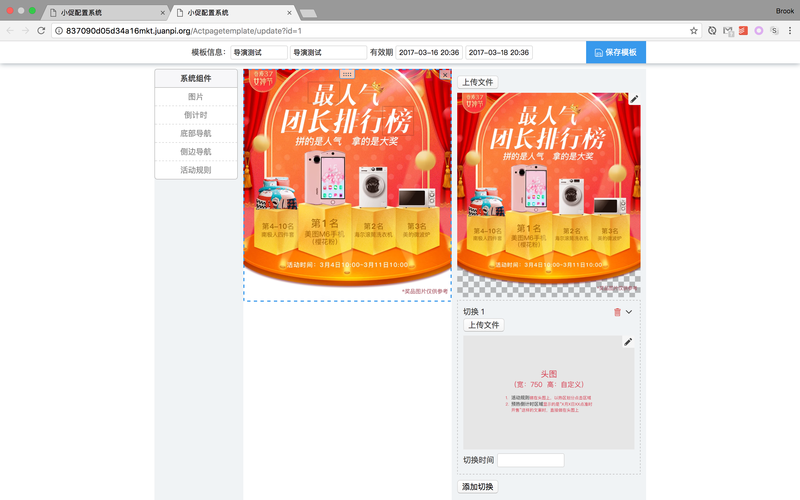Click the 有效期 label
This screenshot has height=500, width=800.
(x=381, y=53)
